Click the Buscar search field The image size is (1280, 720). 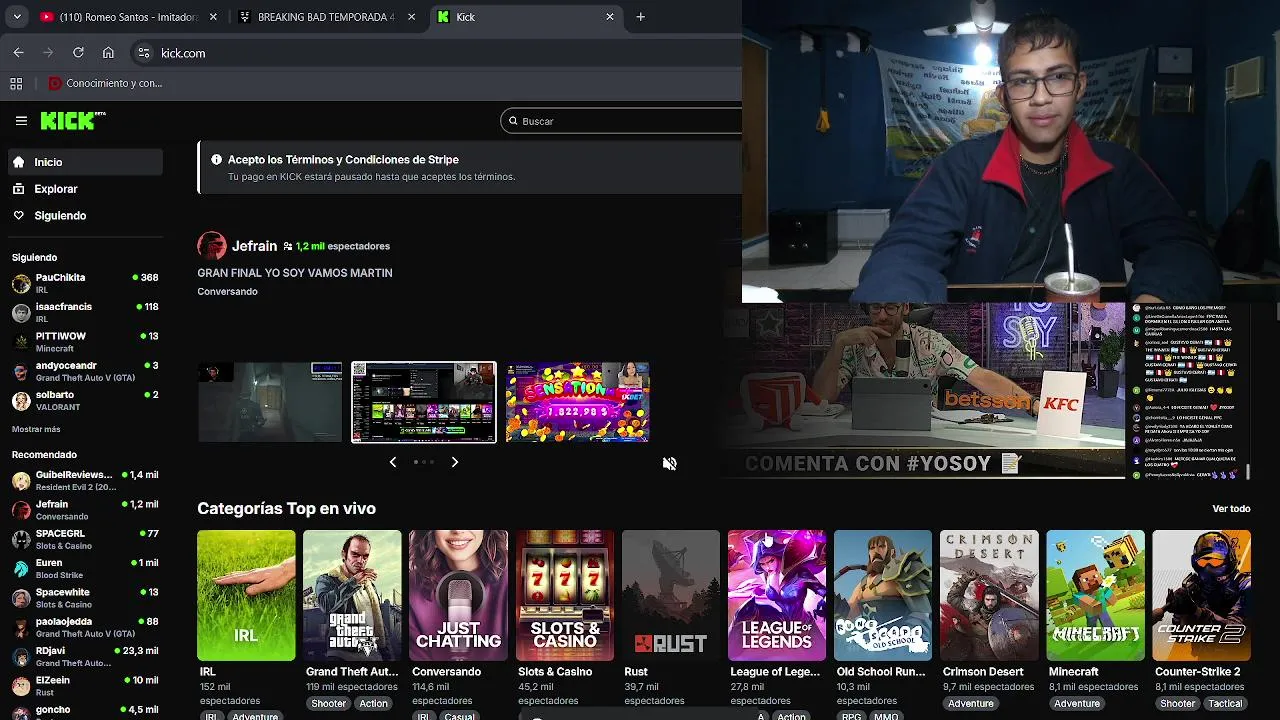click(x=621, y=121)
